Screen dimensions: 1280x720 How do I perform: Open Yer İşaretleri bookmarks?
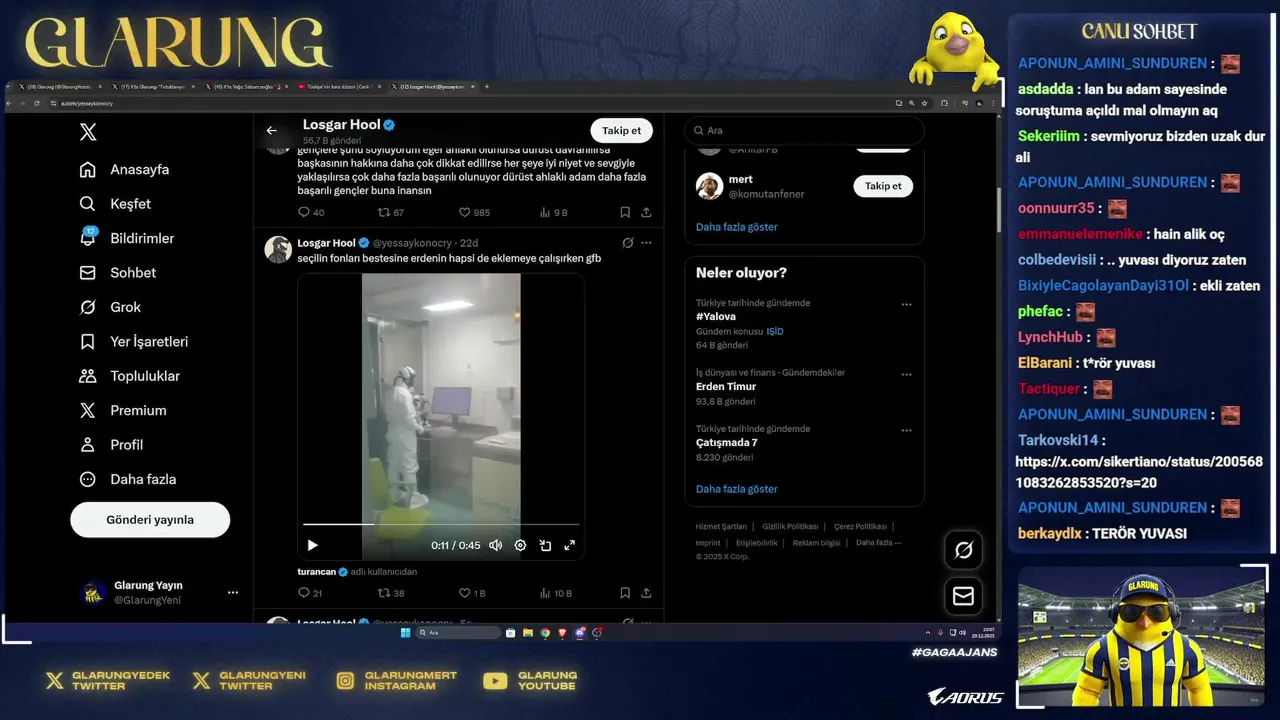click(x=133, y=342)
